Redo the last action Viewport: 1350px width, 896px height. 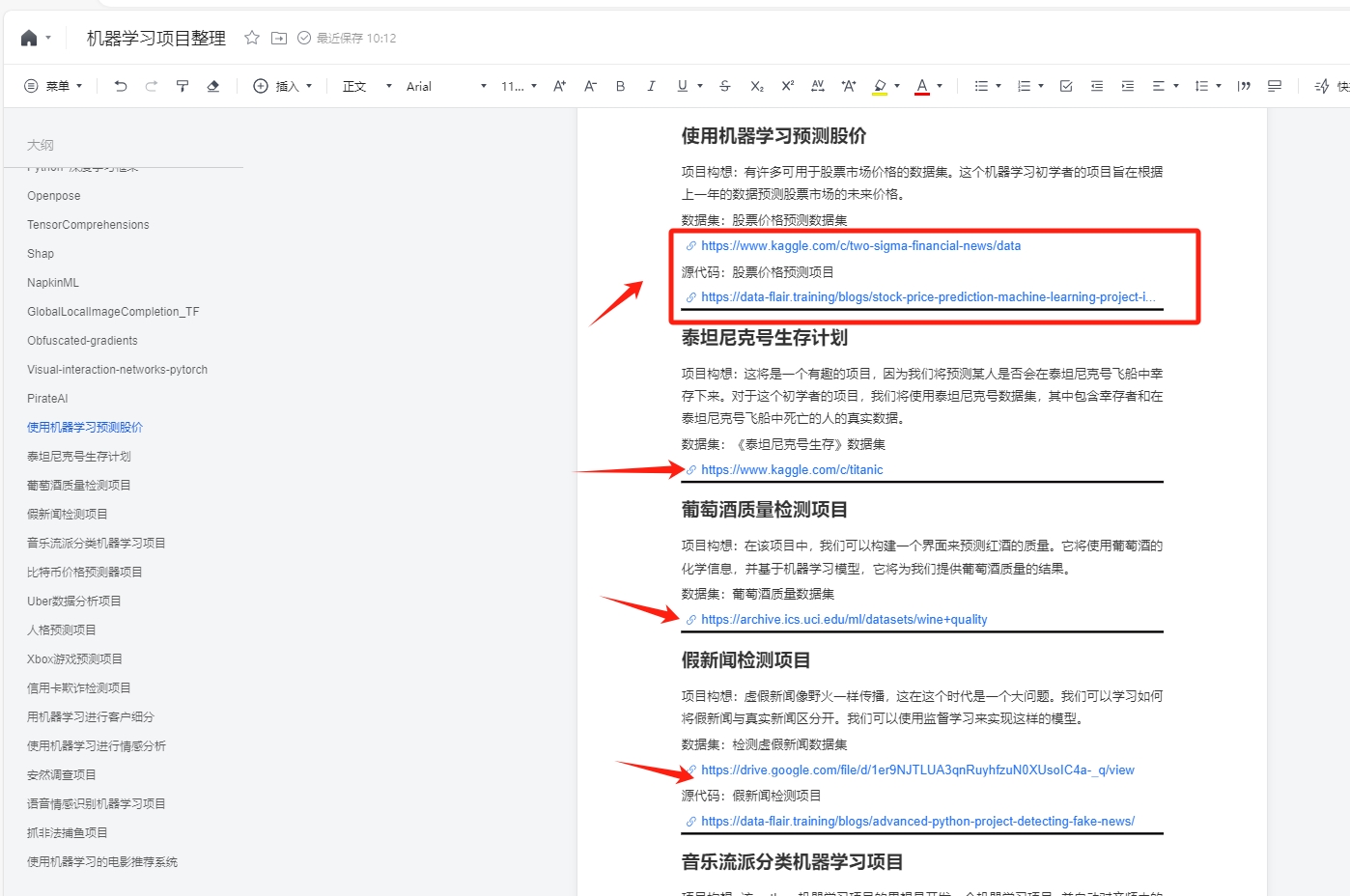[152, 86]
